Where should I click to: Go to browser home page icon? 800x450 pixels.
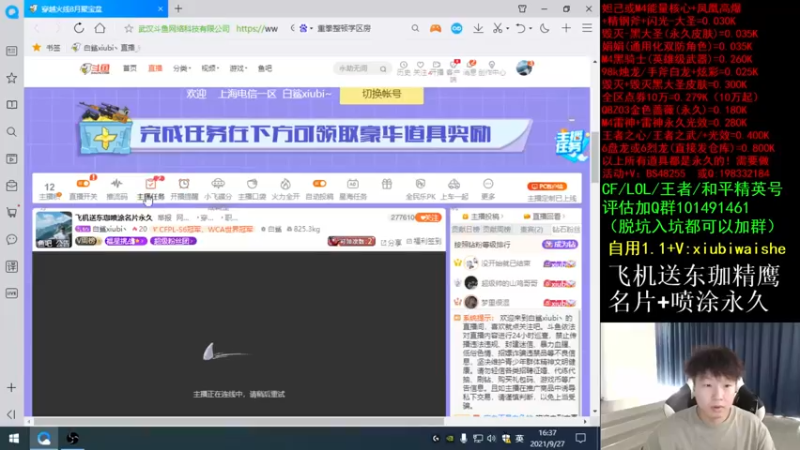pyautogui.click(x=100, y=28)
